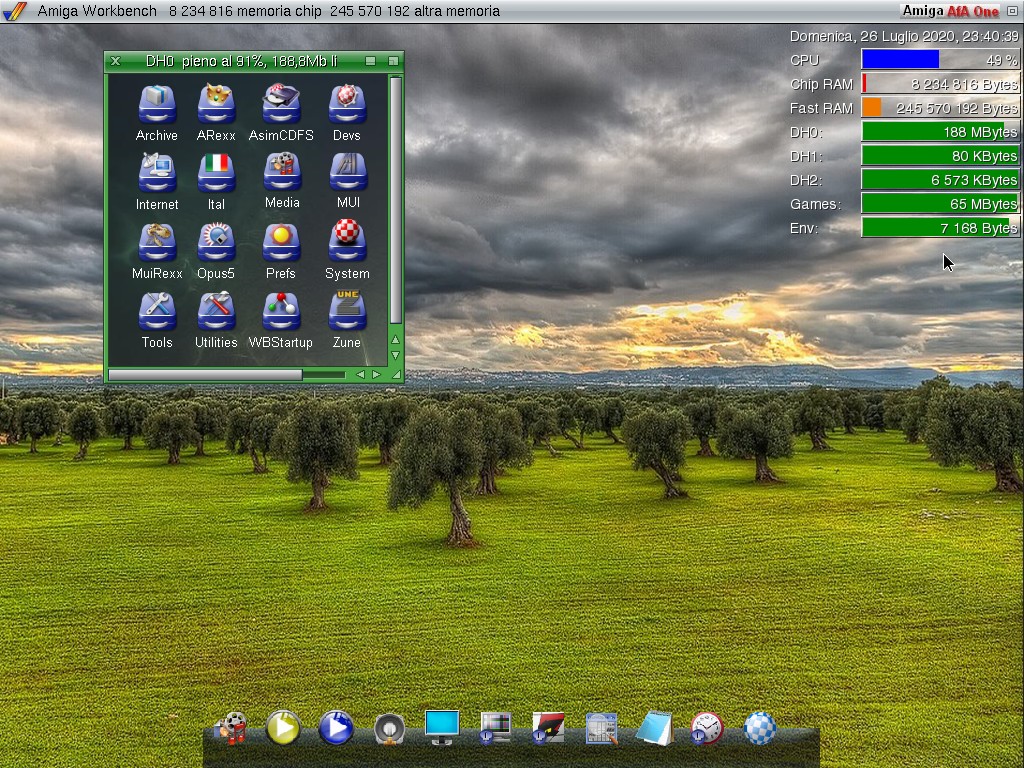This screenshot has width=1024, height=768.
Task: Click the yellow play button dock icon
Action: pos(283,728)
